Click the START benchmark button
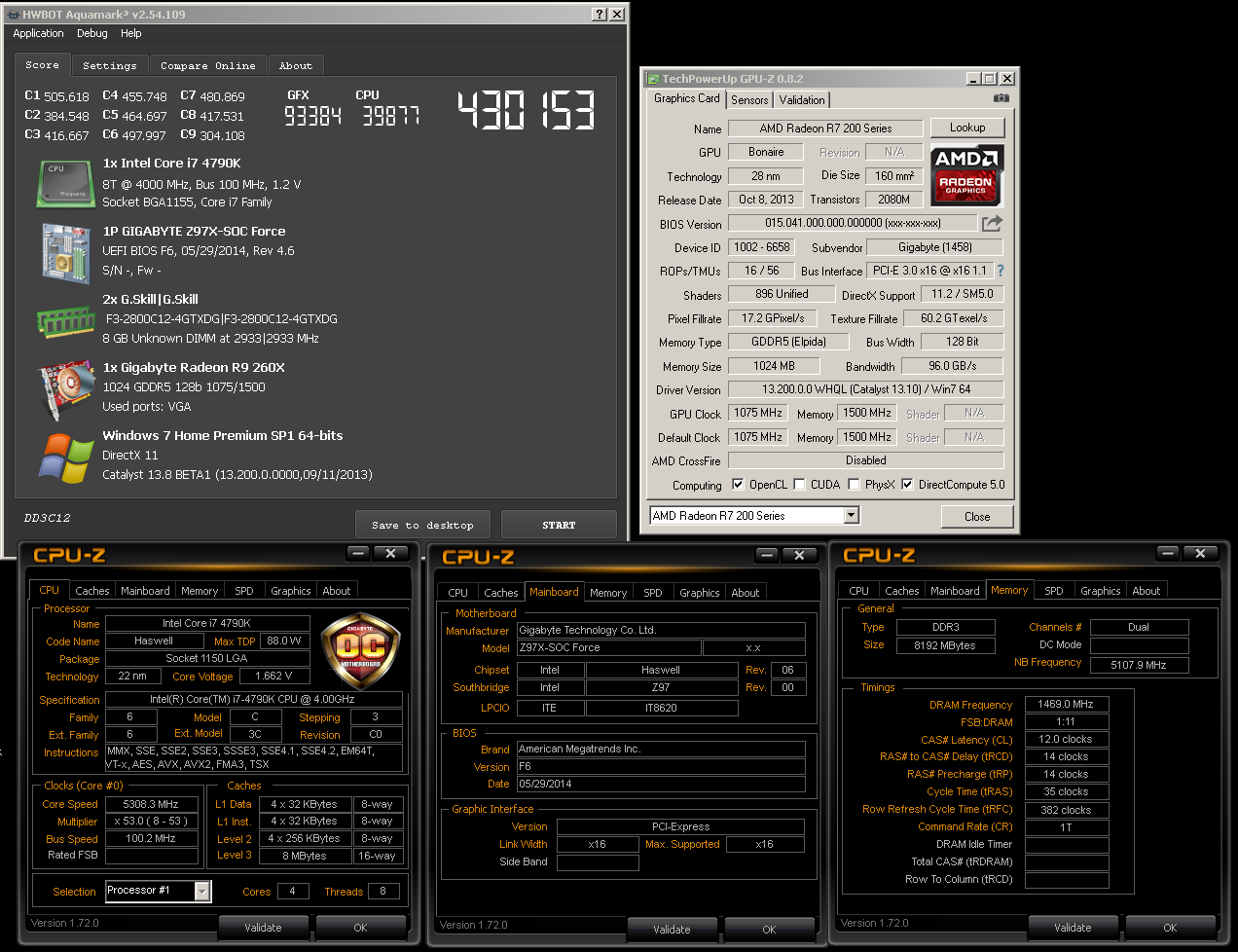The image size is (1238, 952). [559, 525]
